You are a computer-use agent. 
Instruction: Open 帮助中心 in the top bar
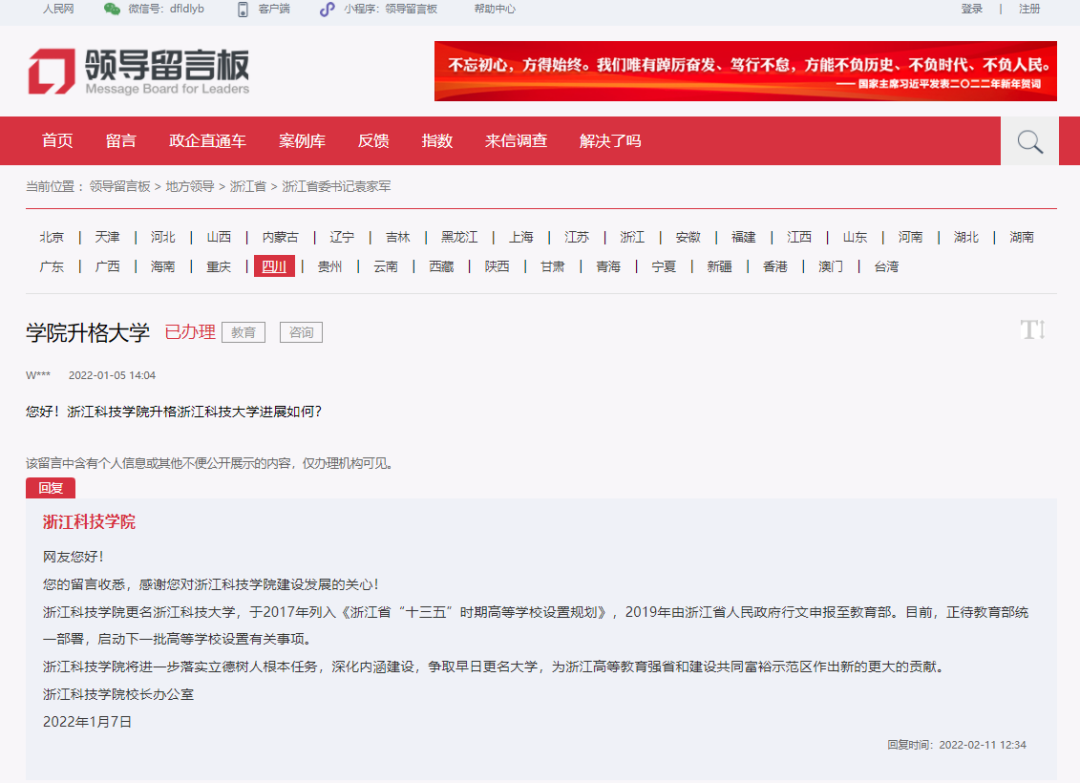(x=494, y=11)
